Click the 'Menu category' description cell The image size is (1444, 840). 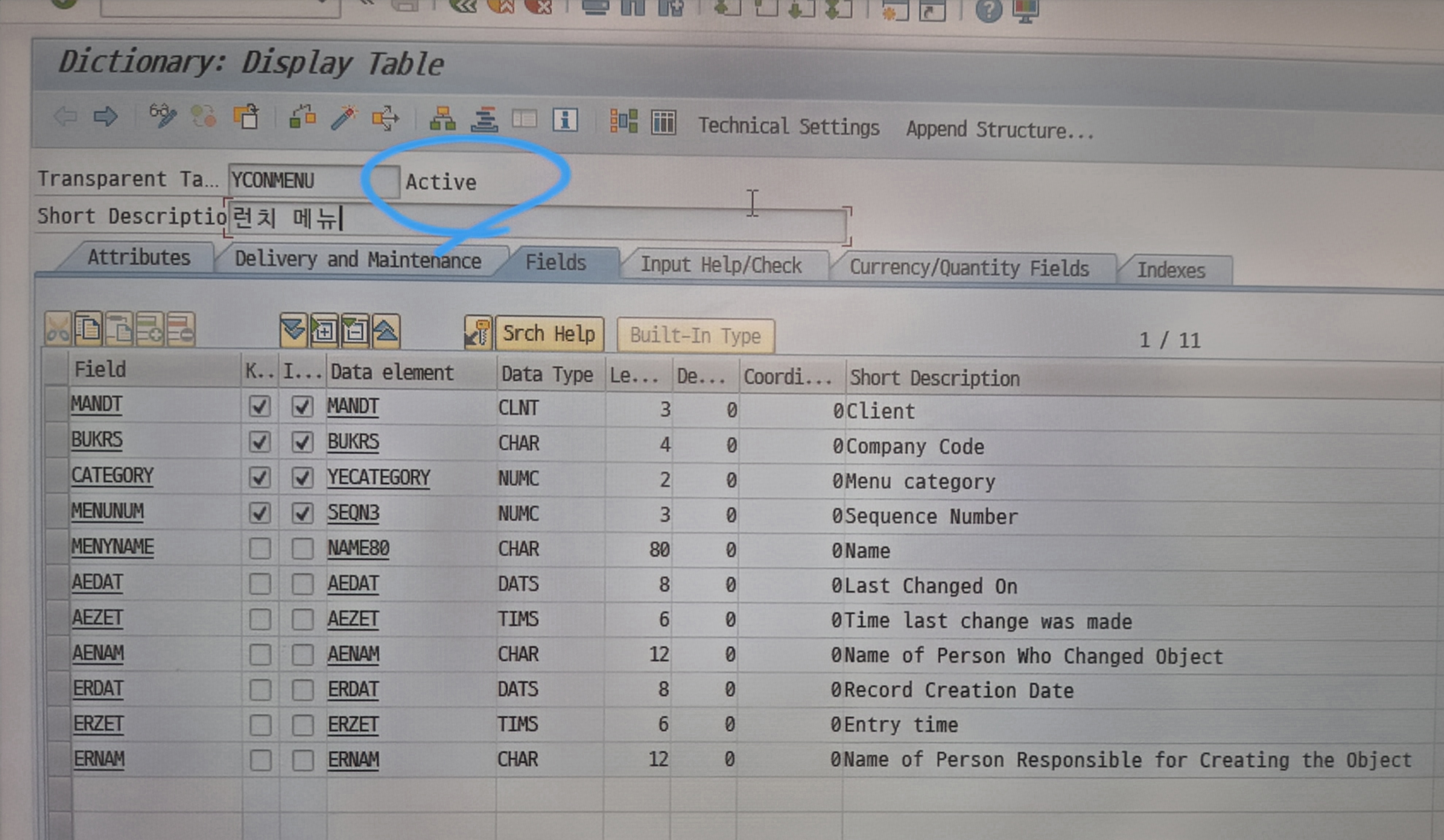click(x=920, y=481)
